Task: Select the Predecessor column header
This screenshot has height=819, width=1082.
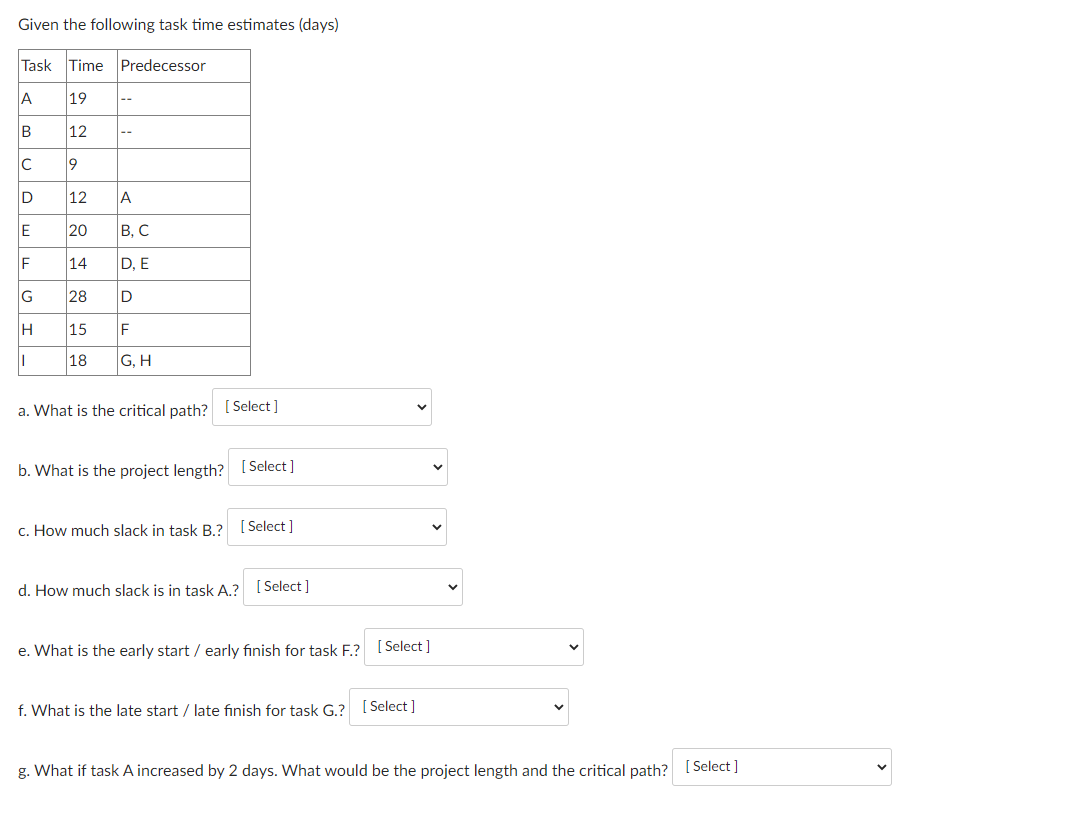Action: (163, 65)
